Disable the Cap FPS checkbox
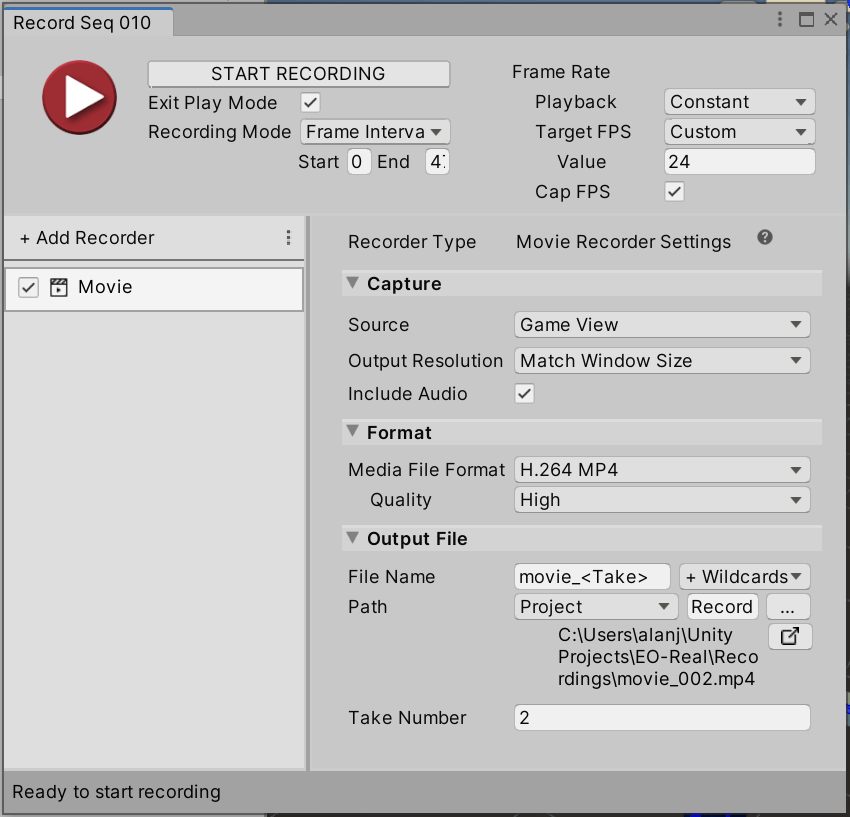The width and height of the screenshot is (850, 817). pyautogui.click(x=675, y=192)
